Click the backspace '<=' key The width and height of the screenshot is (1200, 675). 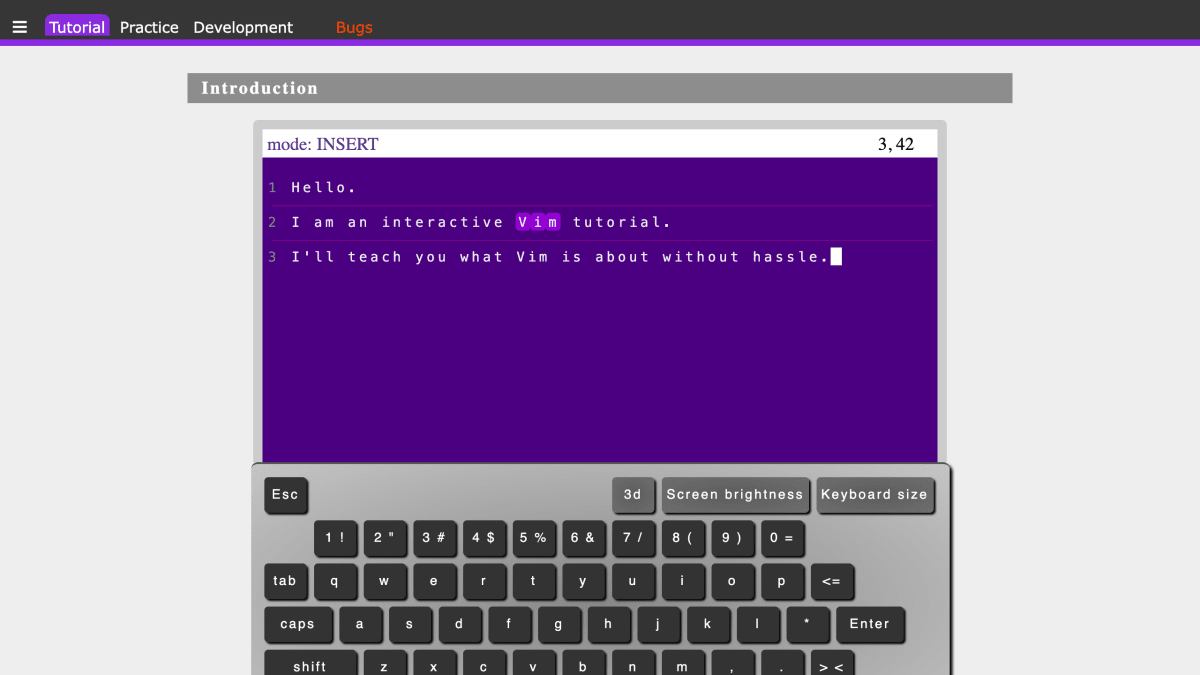pos(832,581)
